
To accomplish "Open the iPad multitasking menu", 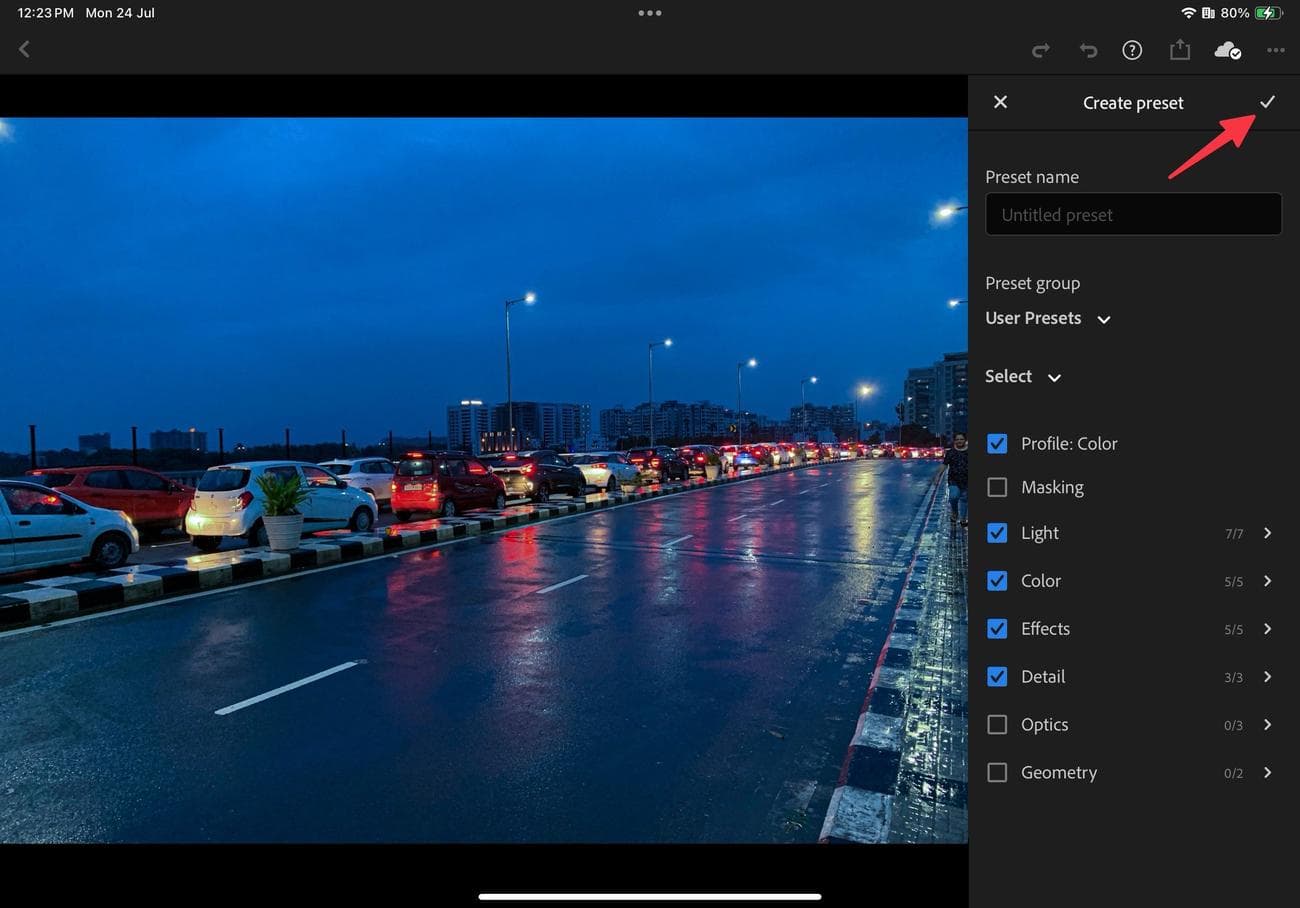I will 650,13.
